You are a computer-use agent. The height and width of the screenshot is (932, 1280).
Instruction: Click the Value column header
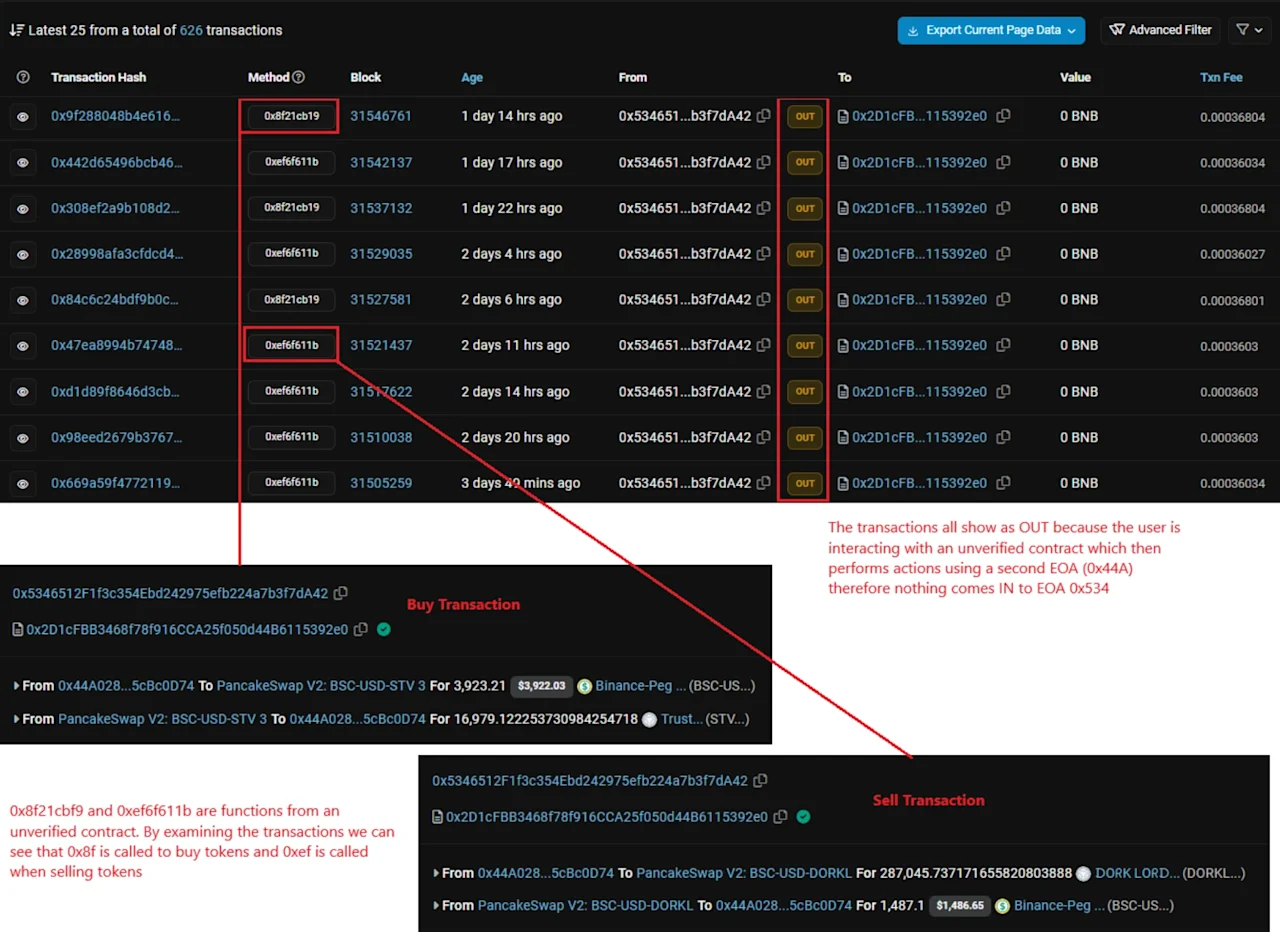point(1076,77)
